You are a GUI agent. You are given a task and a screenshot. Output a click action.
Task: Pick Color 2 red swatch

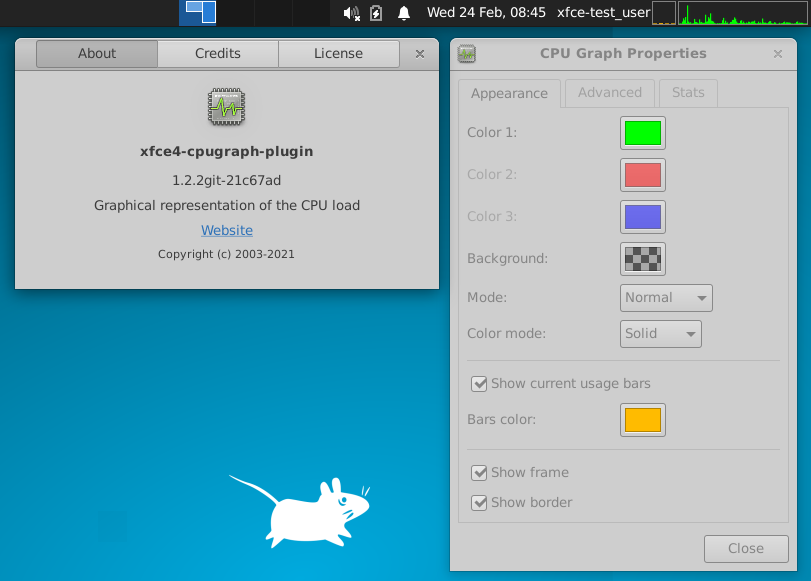coord(643,175)
